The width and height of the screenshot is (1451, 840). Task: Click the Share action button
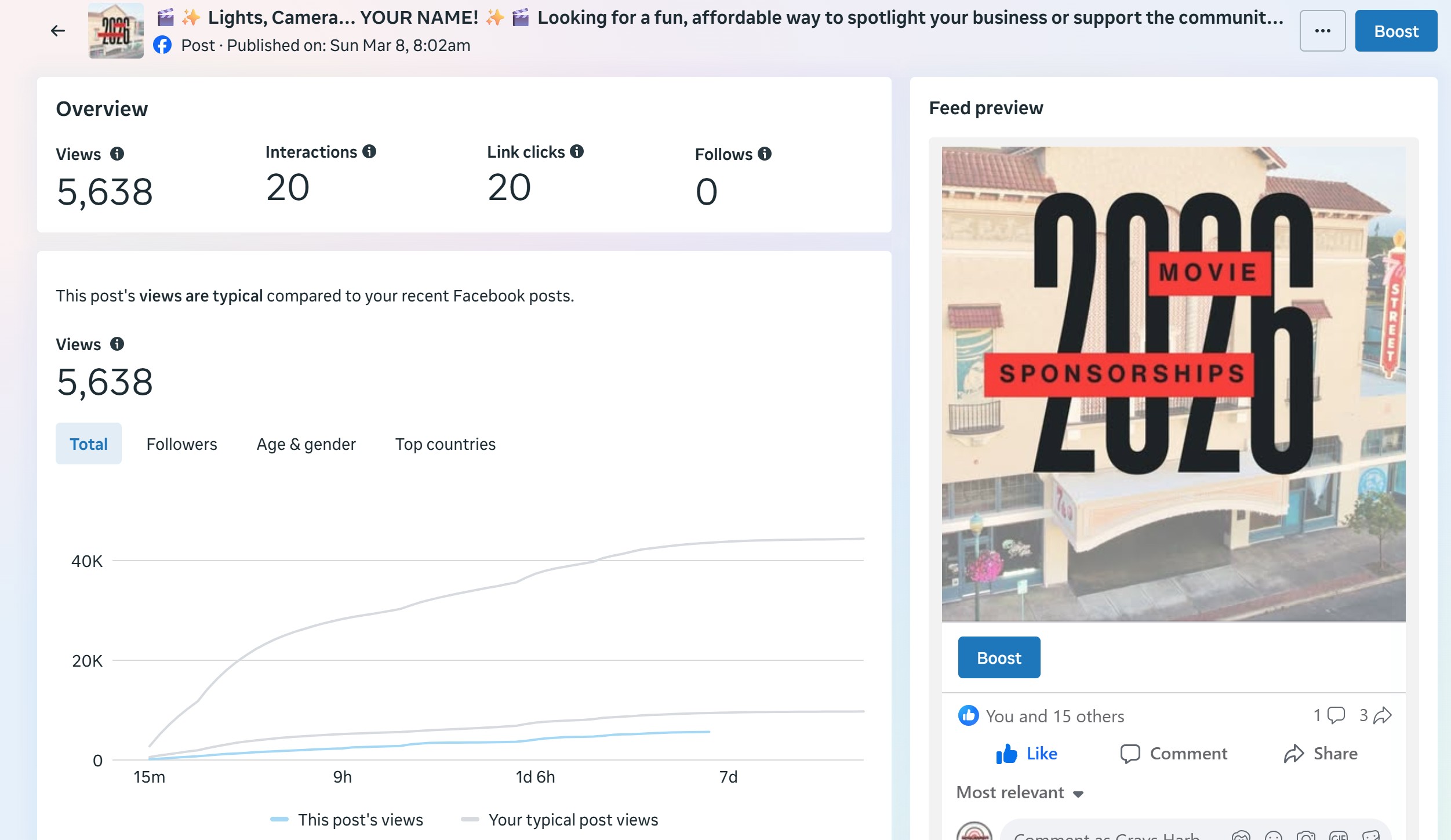1321,753
